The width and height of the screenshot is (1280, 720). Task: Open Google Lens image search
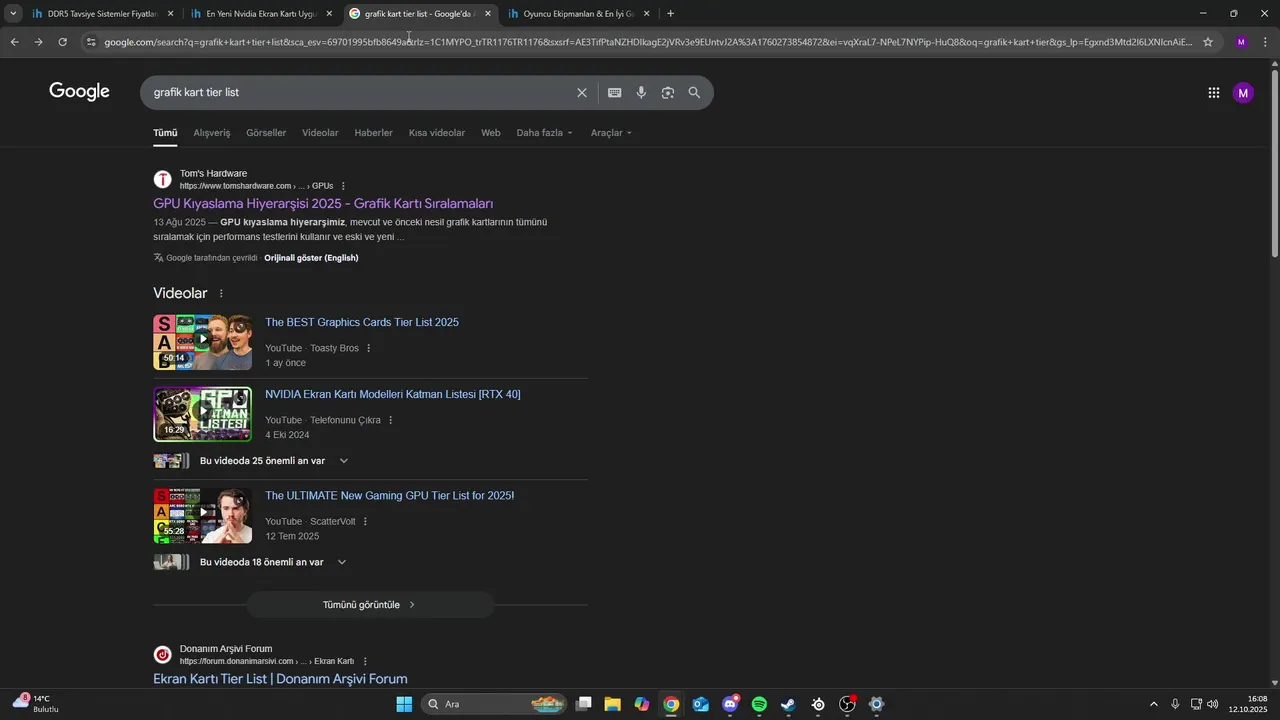[x=667, y=93]
